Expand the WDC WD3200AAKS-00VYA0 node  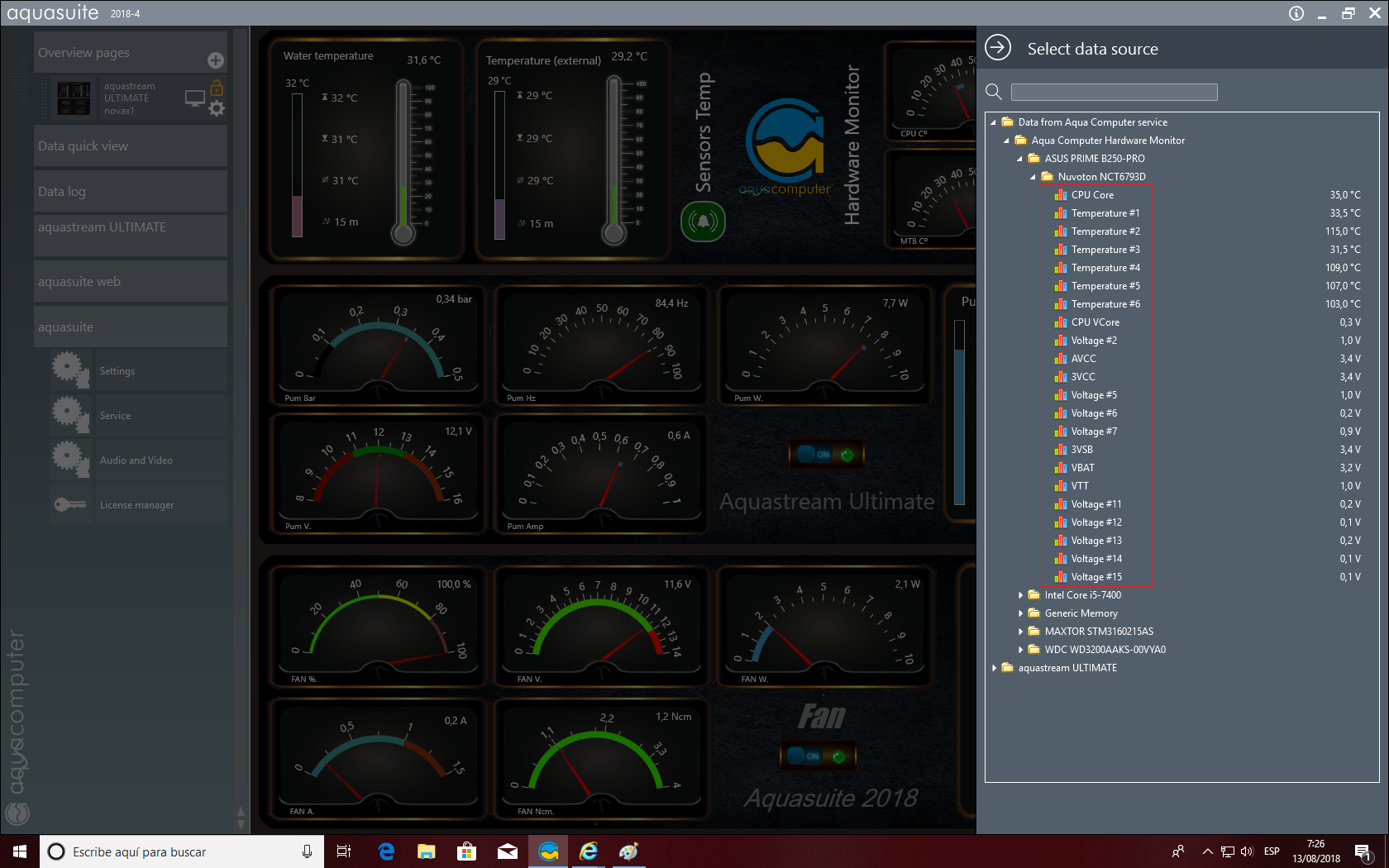pos(1020,650)
